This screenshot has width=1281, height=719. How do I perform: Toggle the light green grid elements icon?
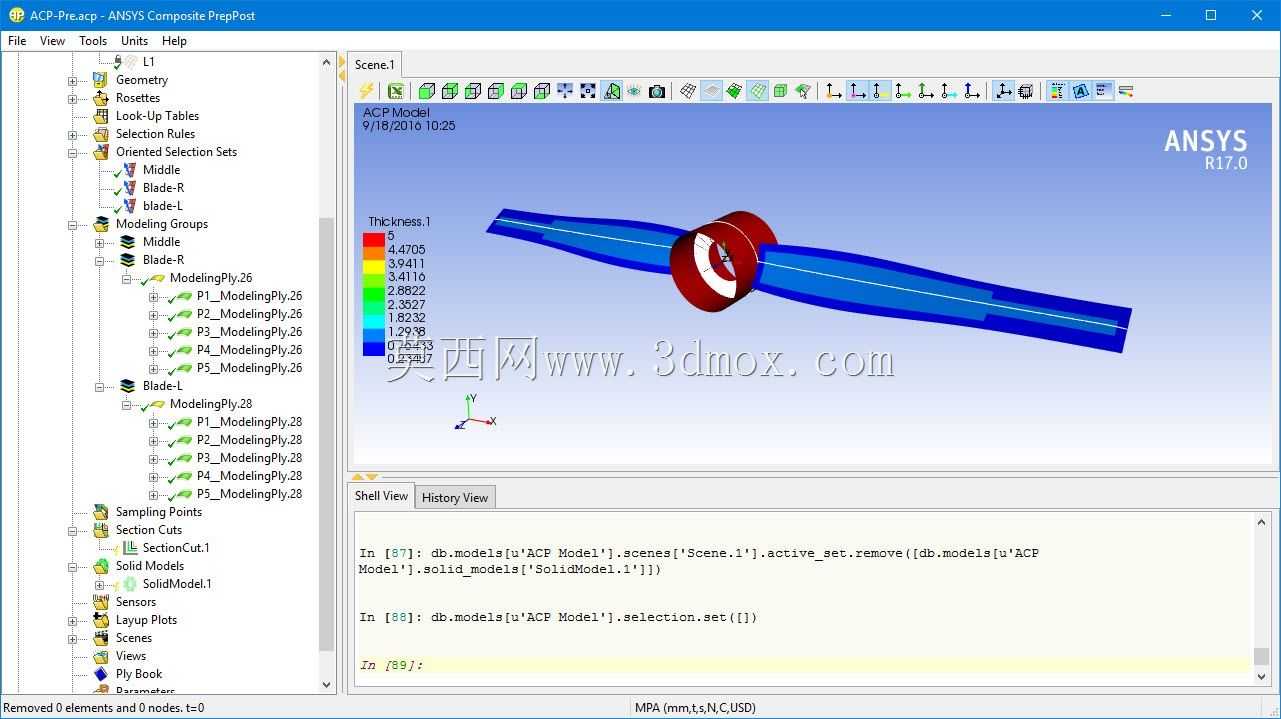(758, 91)
